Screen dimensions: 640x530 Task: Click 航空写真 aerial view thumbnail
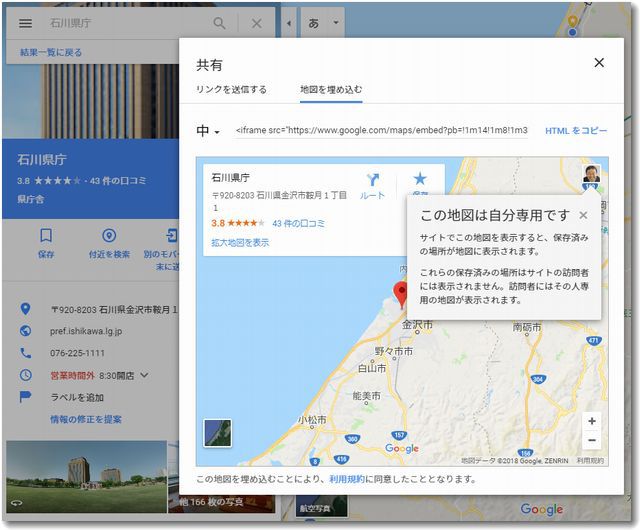point(322,506)
